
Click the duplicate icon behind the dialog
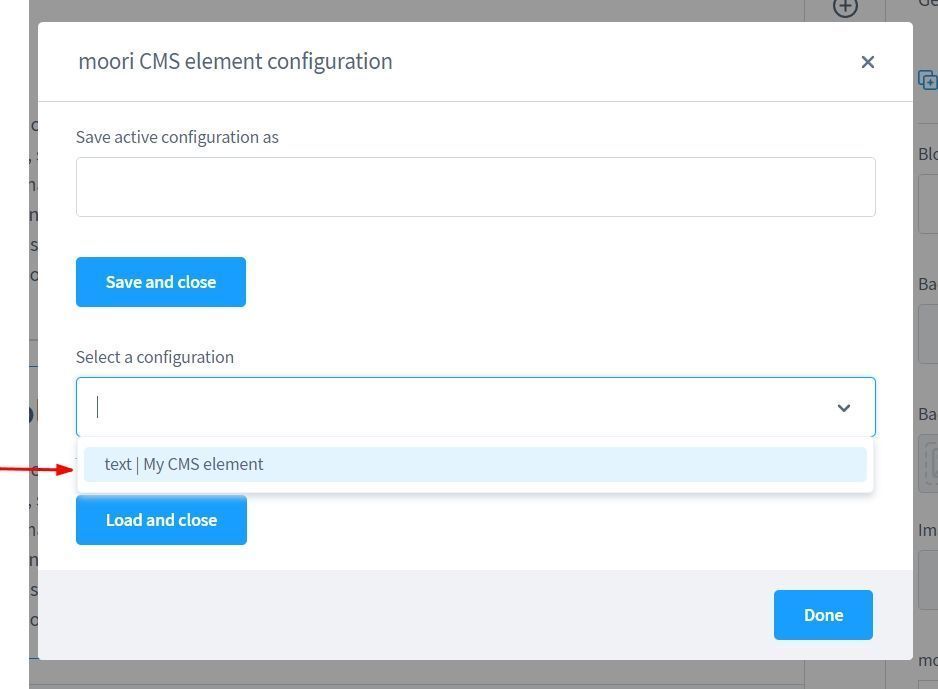tap(927, 81)
